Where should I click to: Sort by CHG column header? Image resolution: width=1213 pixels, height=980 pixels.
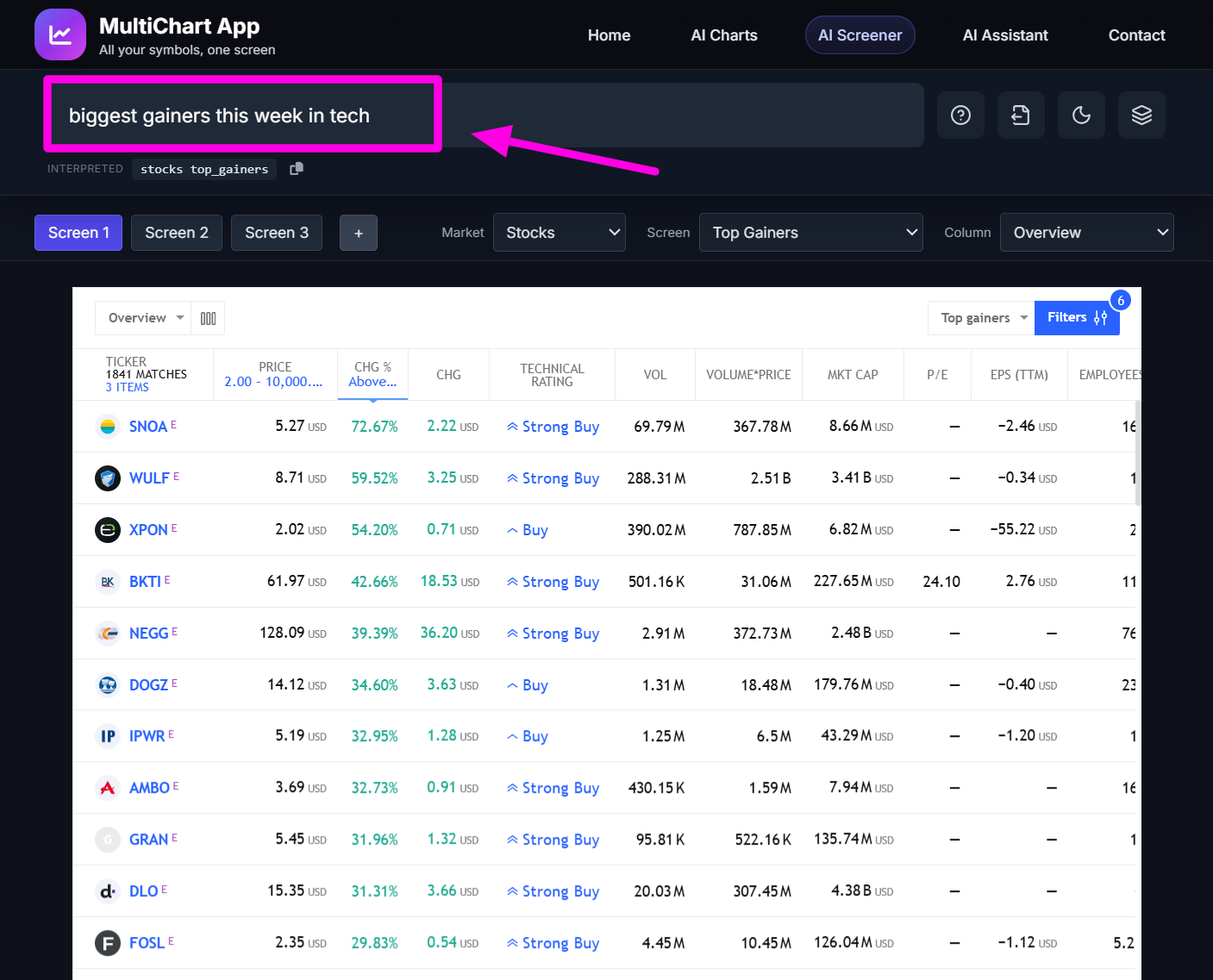pyautogui.click(x=448, y=375)
